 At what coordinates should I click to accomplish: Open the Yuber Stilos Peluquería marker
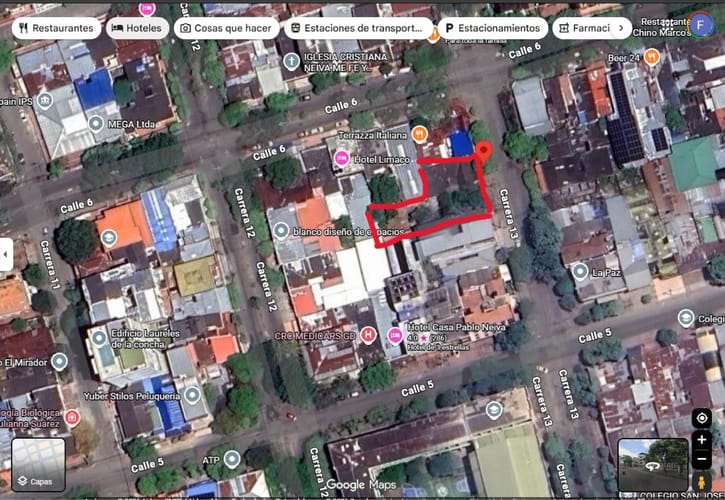(x=192, y=395)
